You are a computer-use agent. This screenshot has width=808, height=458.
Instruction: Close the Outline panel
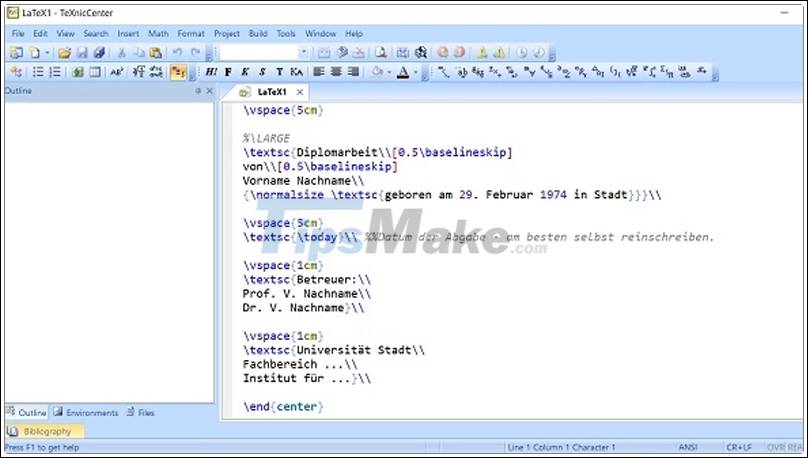pos(209,91)
